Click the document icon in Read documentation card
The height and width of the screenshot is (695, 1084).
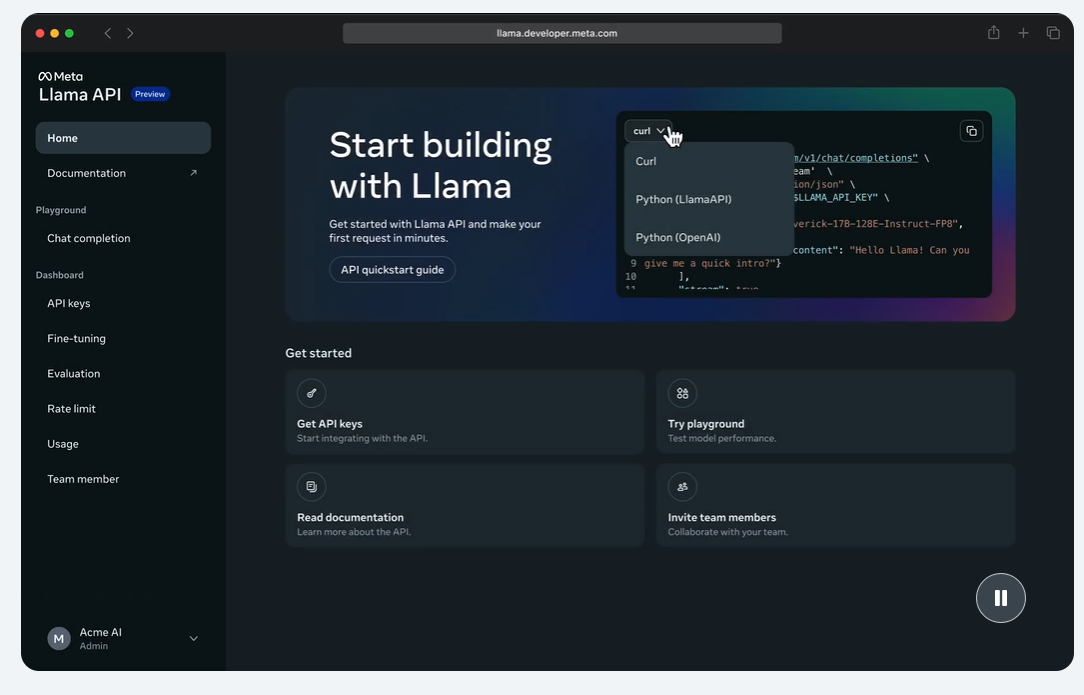(311, 487)
